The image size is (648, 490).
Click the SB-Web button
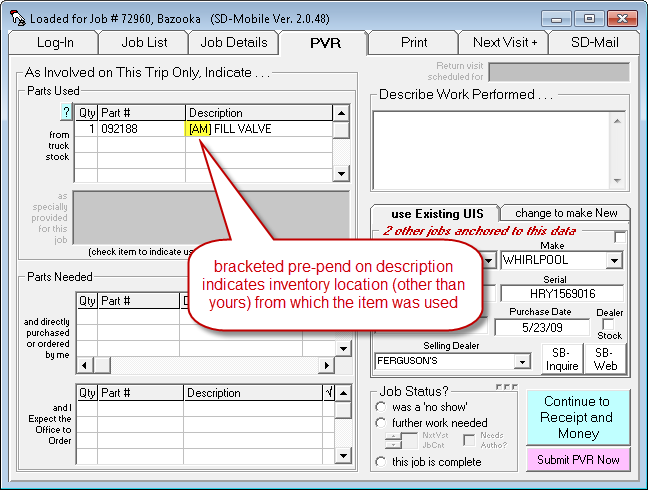(x=606, y=359)
